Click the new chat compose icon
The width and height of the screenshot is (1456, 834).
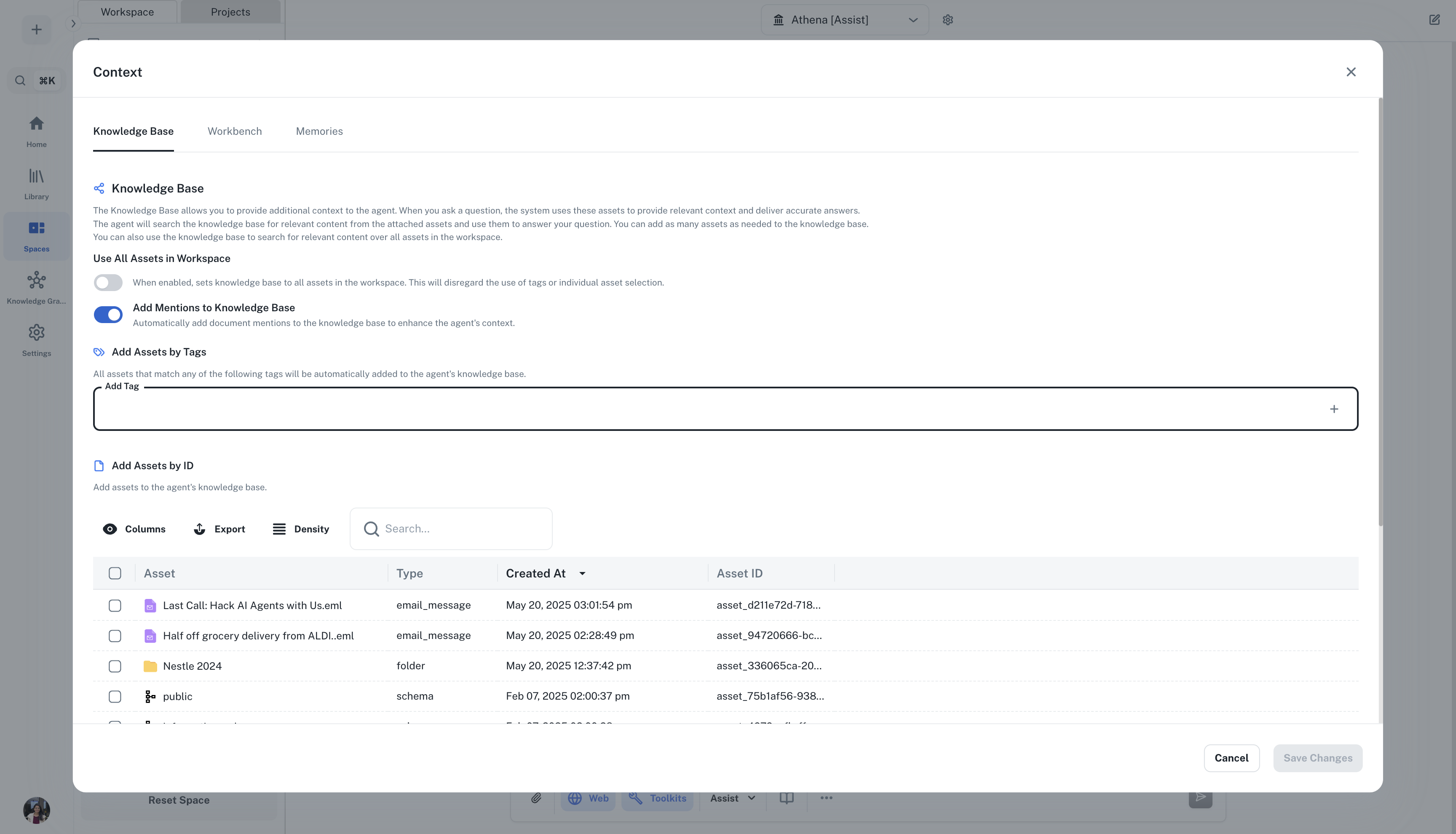coord(1434,20)
